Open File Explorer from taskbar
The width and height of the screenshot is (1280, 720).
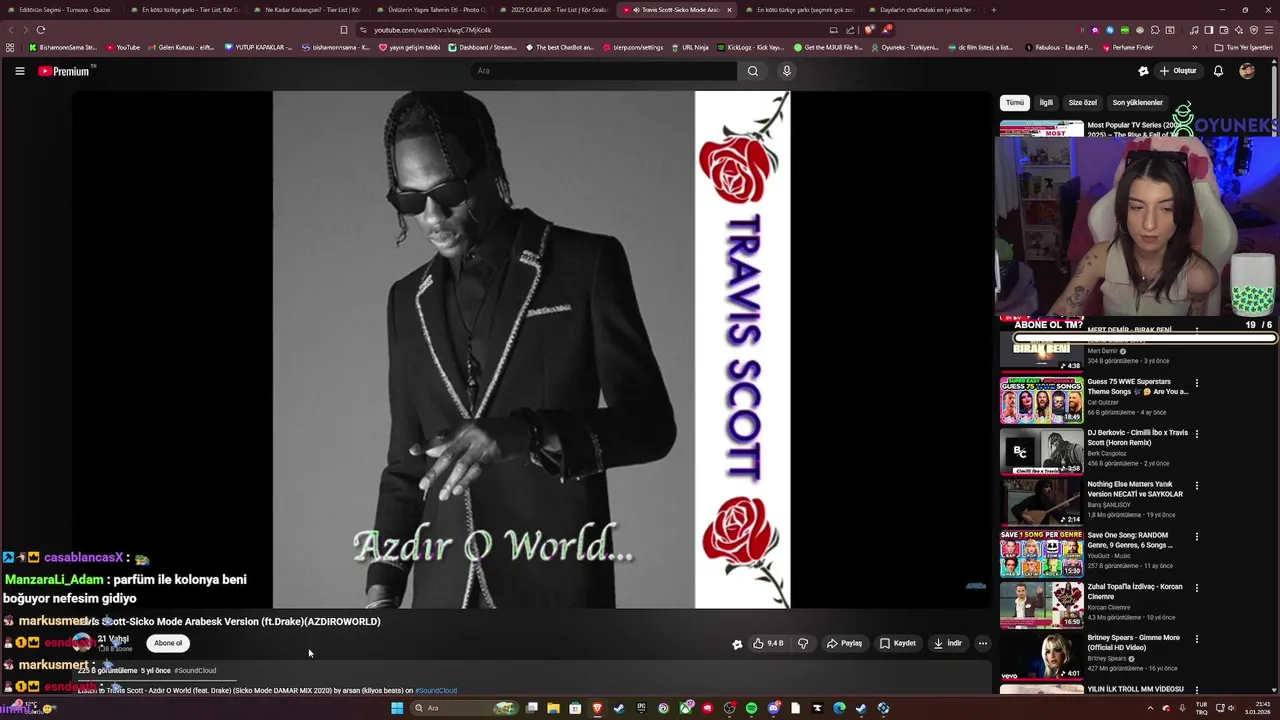553,708
